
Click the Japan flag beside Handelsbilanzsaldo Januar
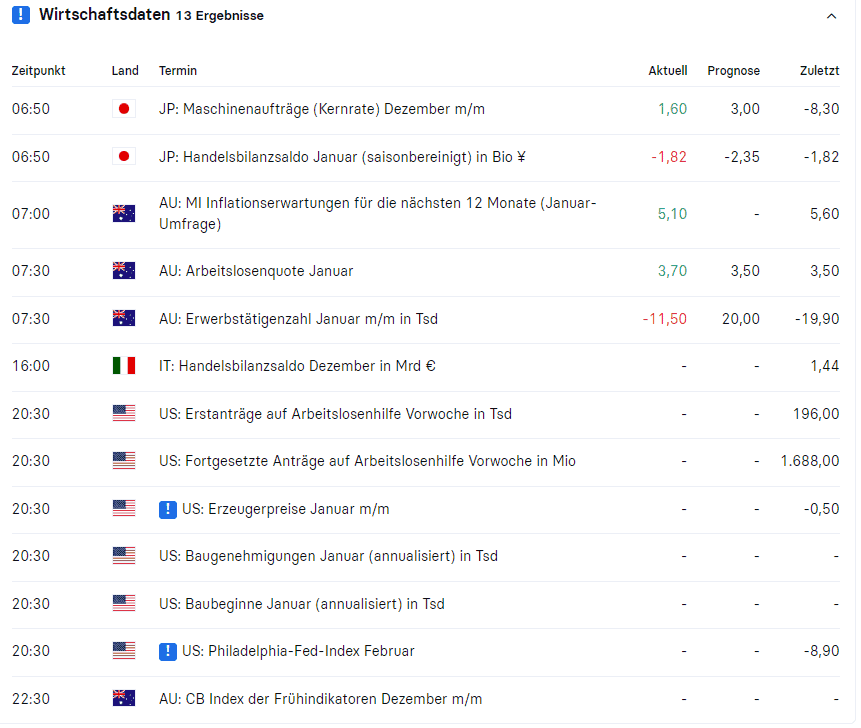click(124, 157)
